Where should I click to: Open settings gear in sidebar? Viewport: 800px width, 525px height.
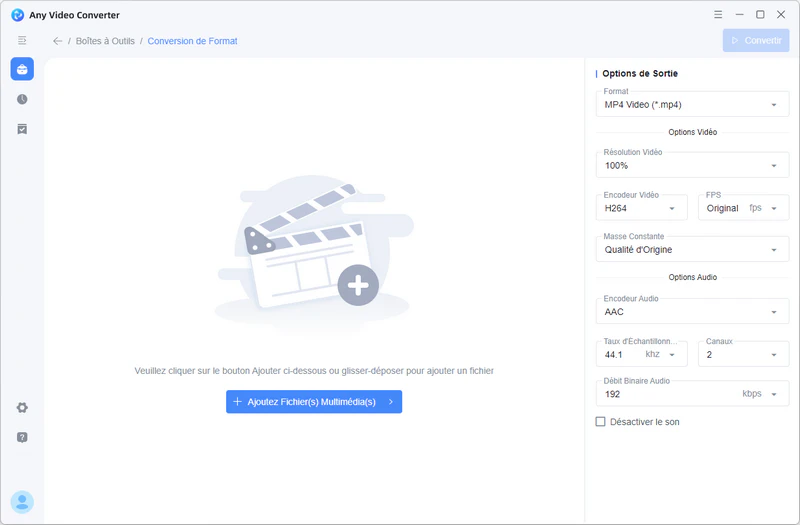[22, 408]
